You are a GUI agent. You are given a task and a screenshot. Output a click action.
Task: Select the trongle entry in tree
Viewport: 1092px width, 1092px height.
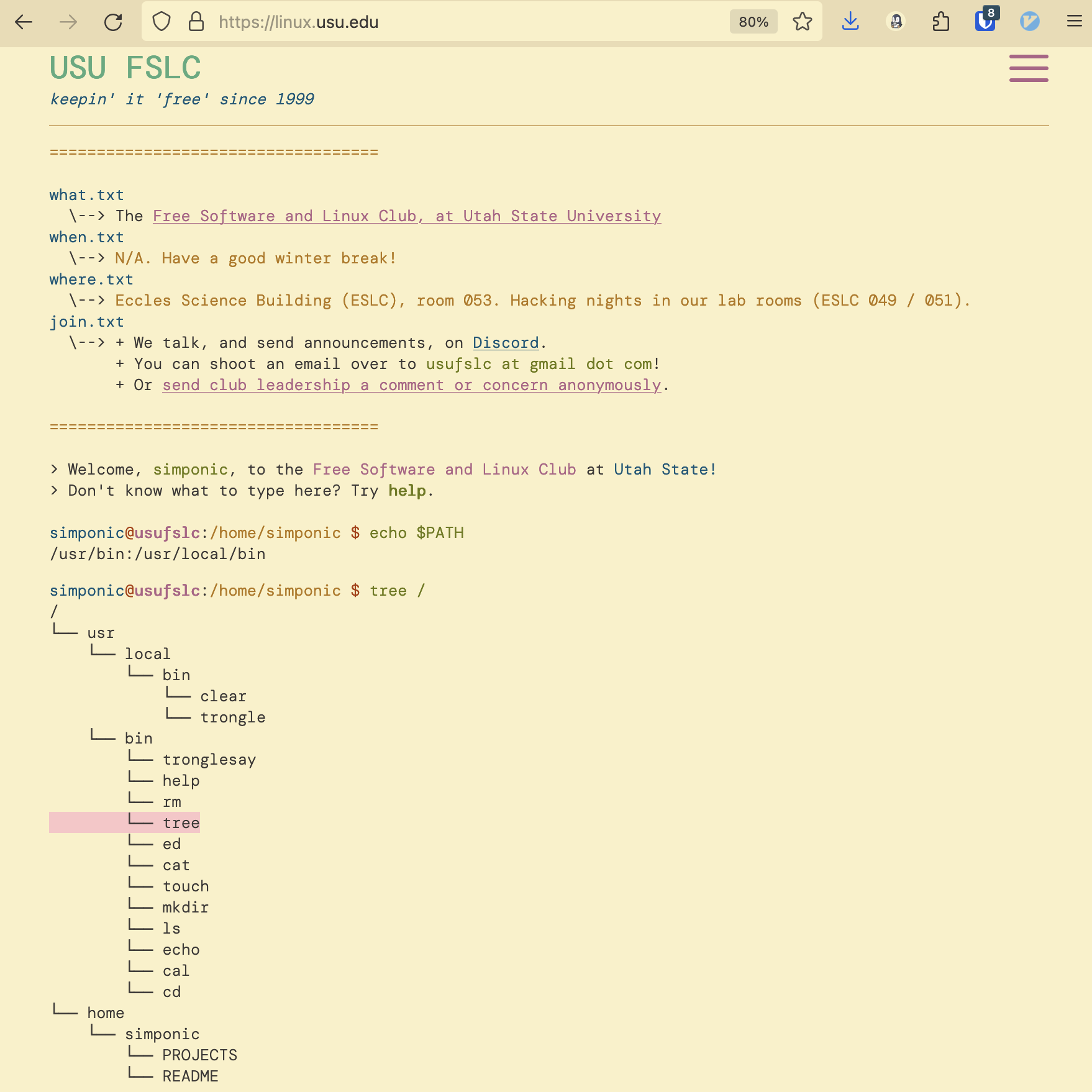point(233,717)
